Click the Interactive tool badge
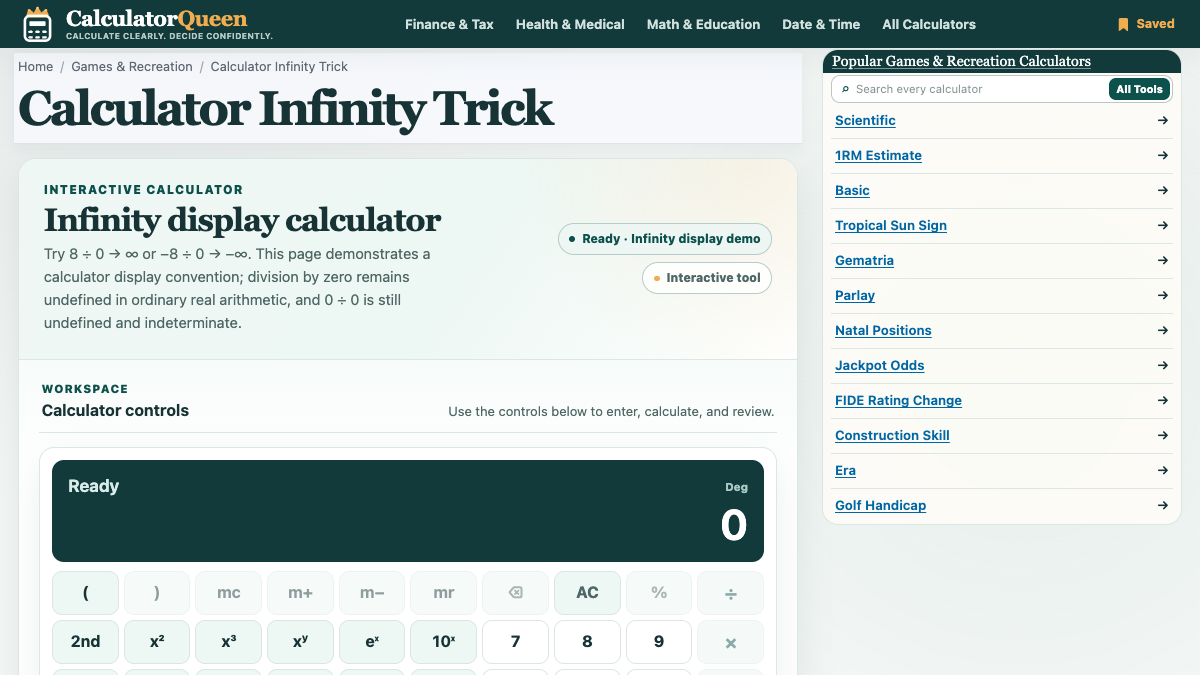This screenshot has width=1200, height=675. pos(707,278)
